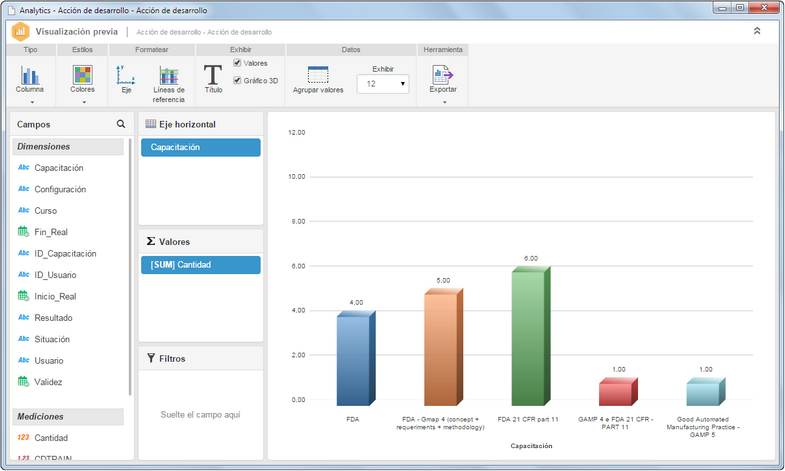Click the Exhibir ribbon group label
The image size is (785, 471).
point(240,50)
